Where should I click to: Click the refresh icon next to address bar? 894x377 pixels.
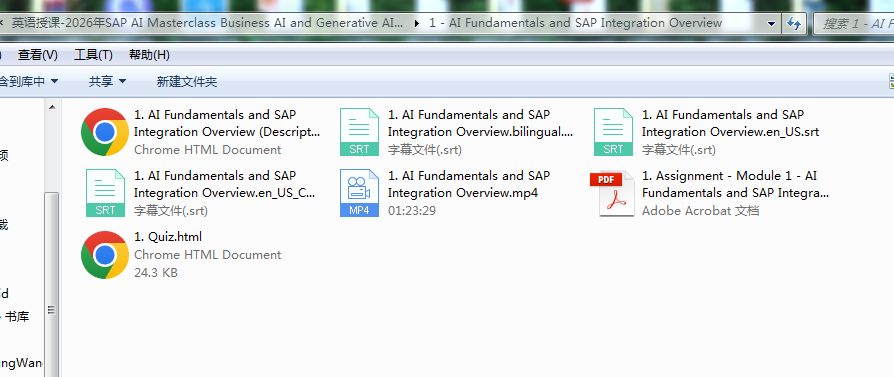[x=793, y=24]
